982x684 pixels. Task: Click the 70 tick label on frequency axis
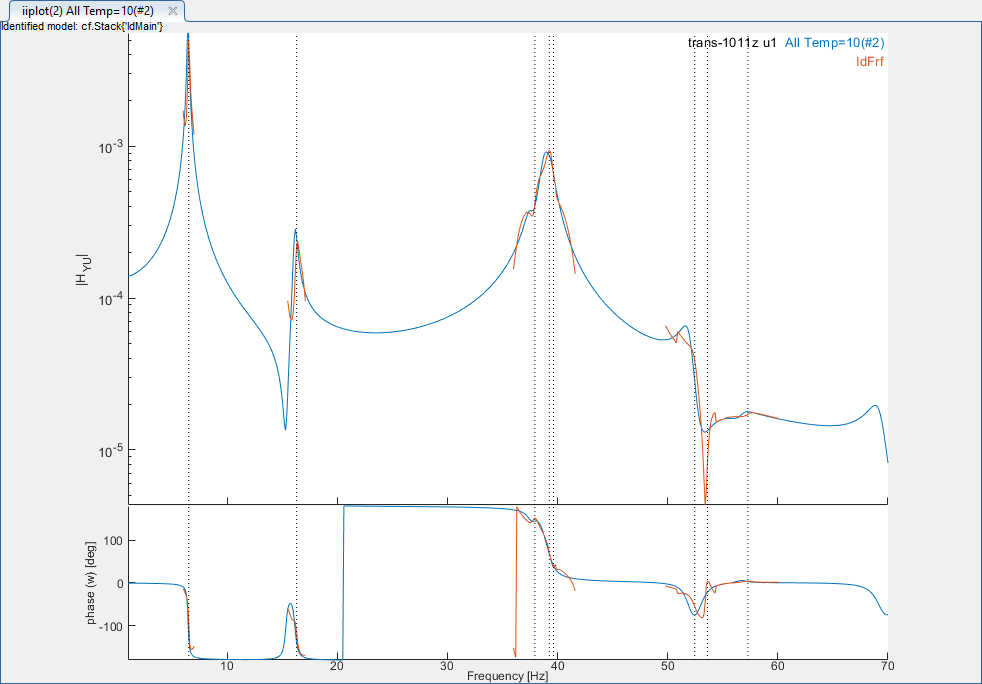pos(886,666)
